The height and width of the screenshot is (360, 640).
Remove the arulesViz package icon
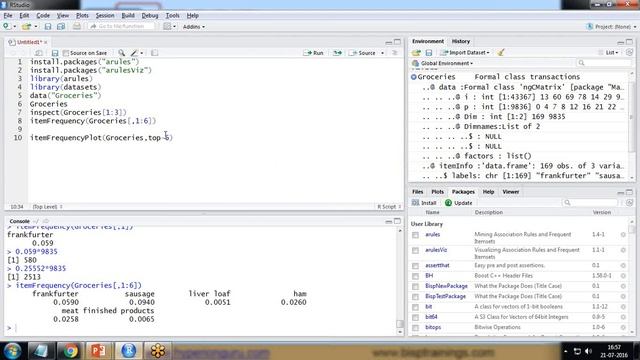(x=623, y=250)
